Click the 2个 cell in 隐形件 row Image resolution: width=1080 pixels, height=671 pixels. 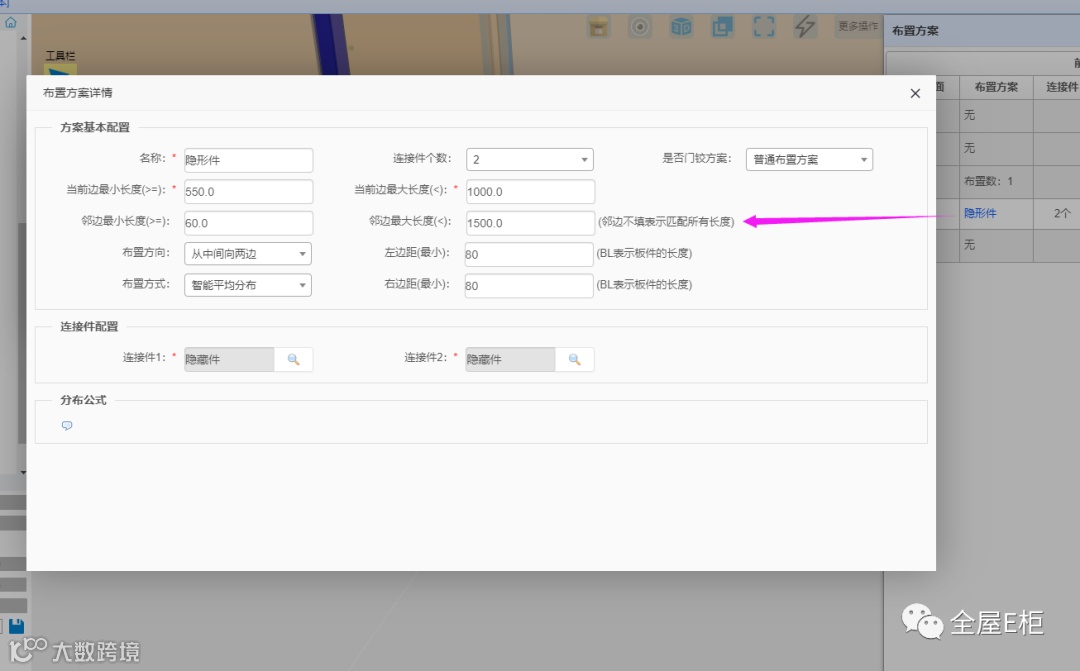pos(1062,214)
